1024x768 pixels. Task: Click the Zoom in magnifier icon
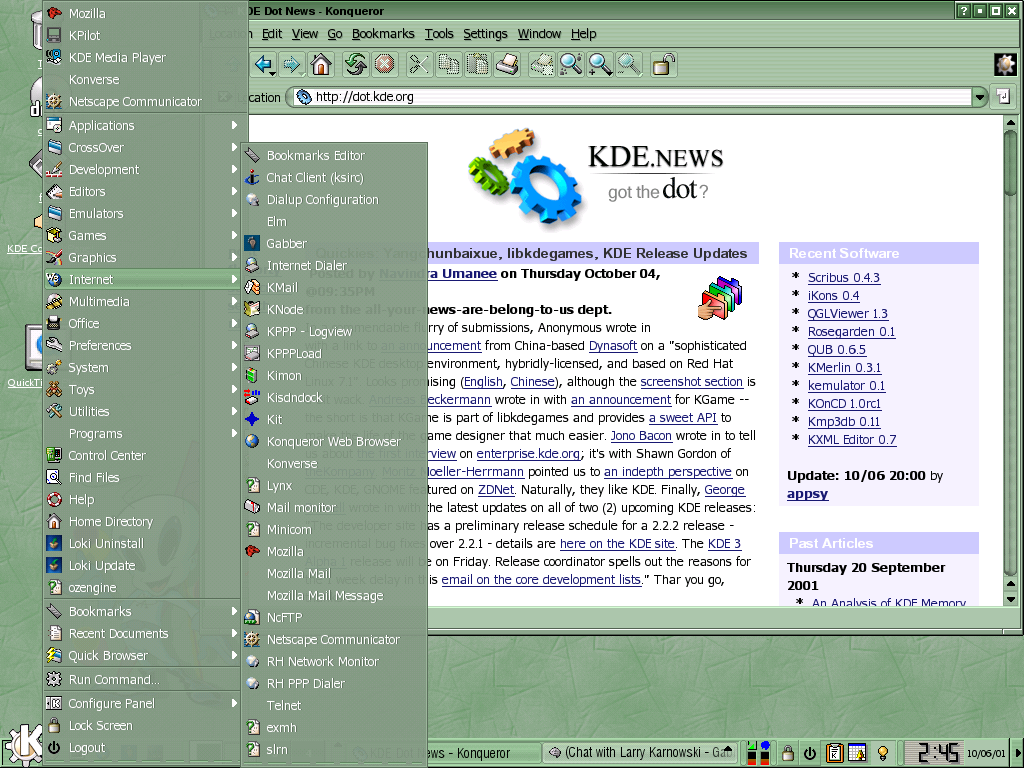tap(600, 65)
